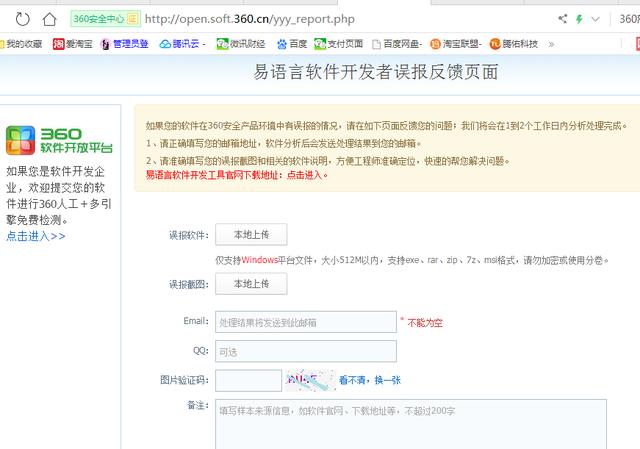Viewport: 640px width, 449px height.
Task: Open the 百度 bookmark
Action: click(291, 44)
